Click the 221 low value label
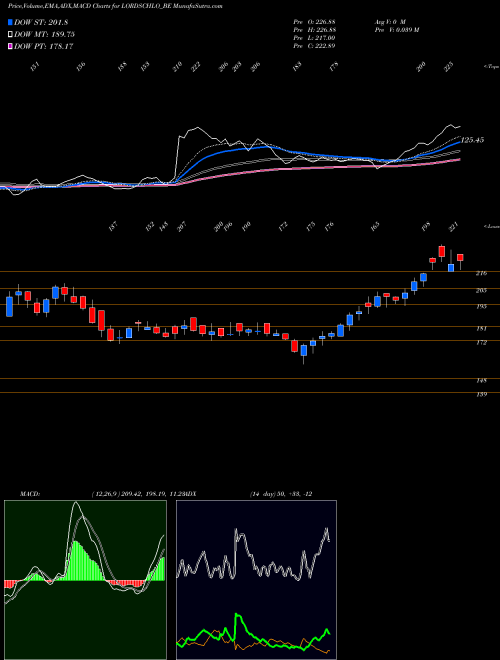The image size is (500, 660). point(453,227)
